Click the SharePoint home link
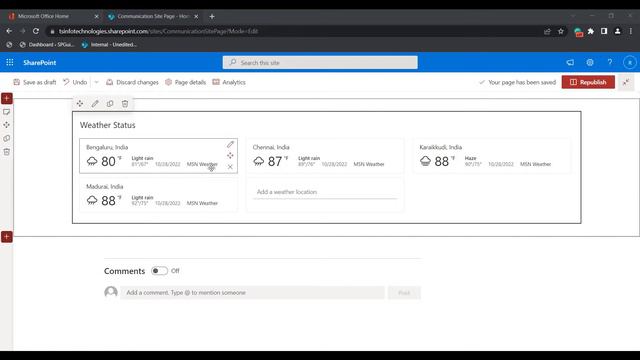640x360 pixels. point(40,62)
